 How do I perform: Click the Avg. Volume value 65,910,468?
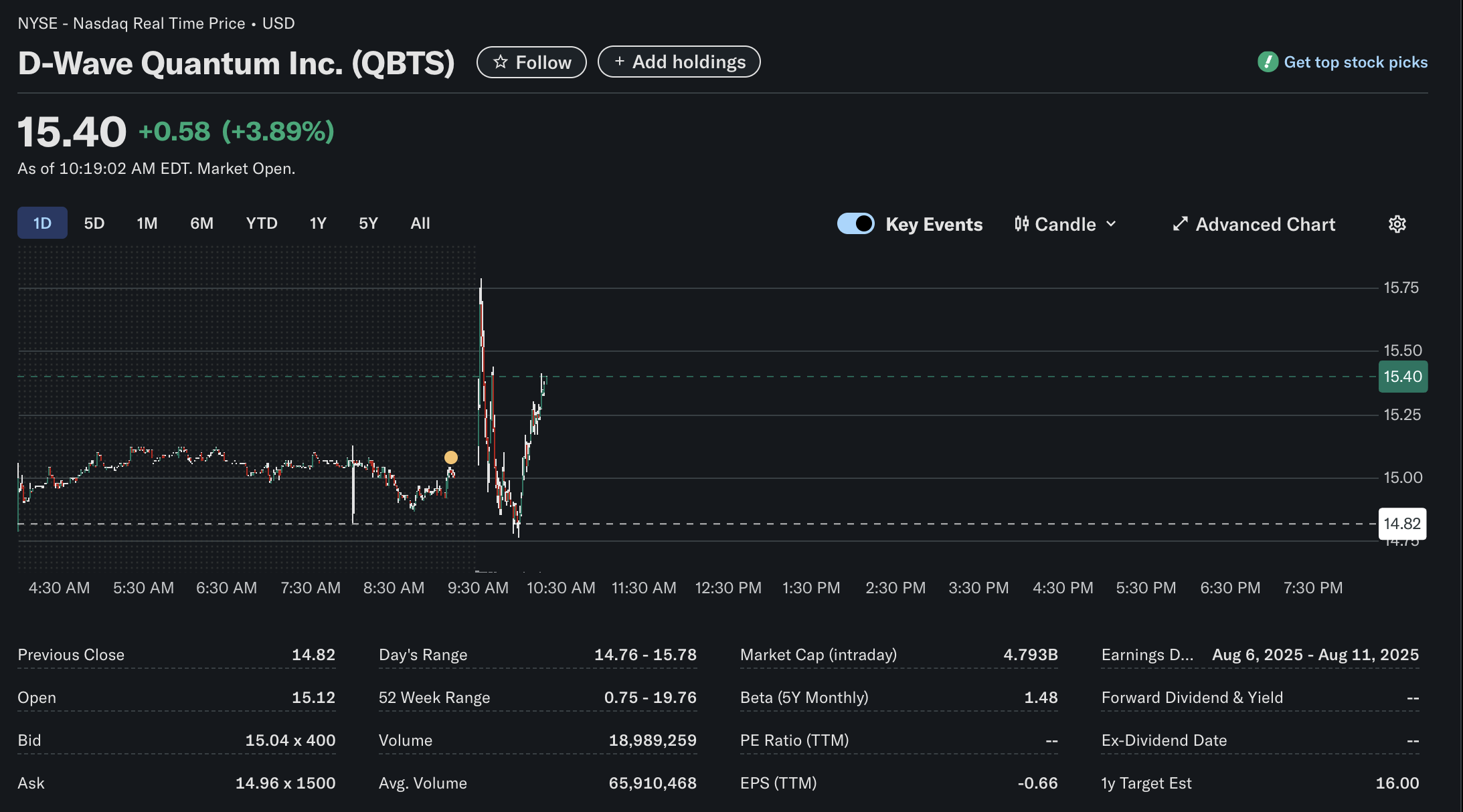[x=653, y=783]
